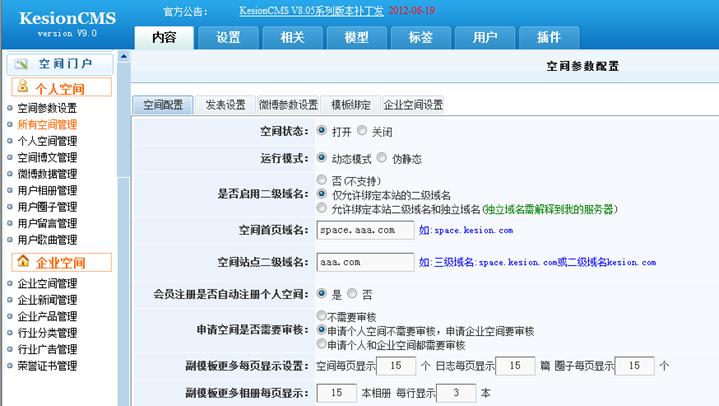Open 微博数据管理 in sidebar
719x406 pixels.
[x=47, y=174]
